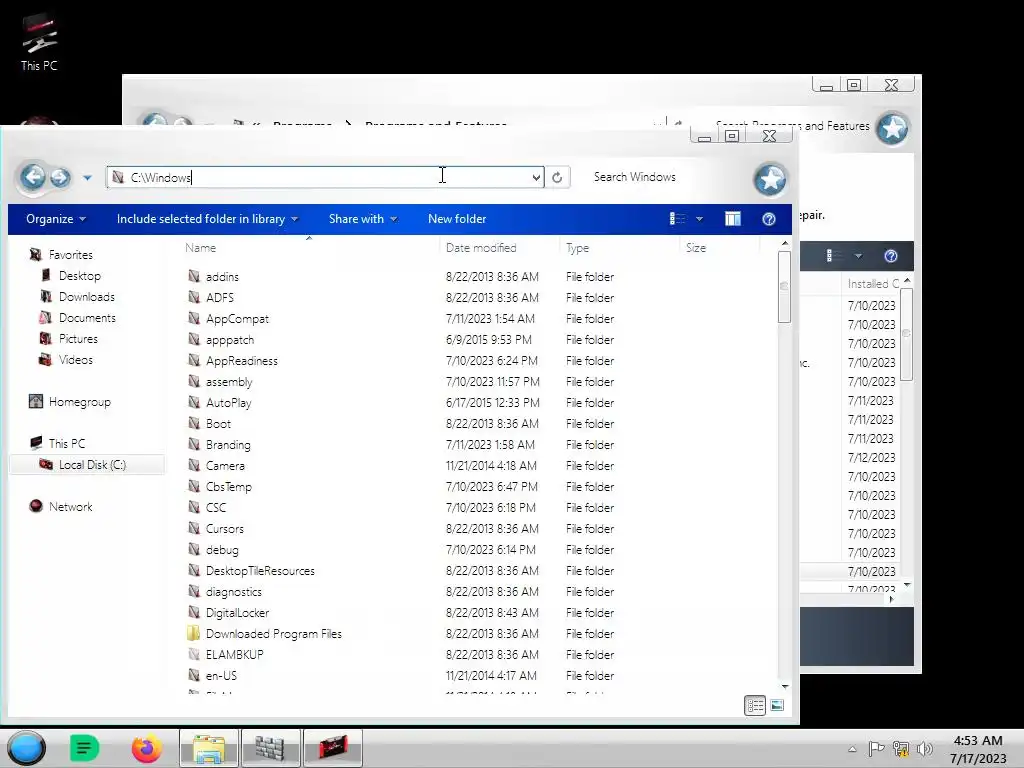1024x768 pixels.
Task: Open Documents in the navigation pane
Action: (x=87, y=317)
